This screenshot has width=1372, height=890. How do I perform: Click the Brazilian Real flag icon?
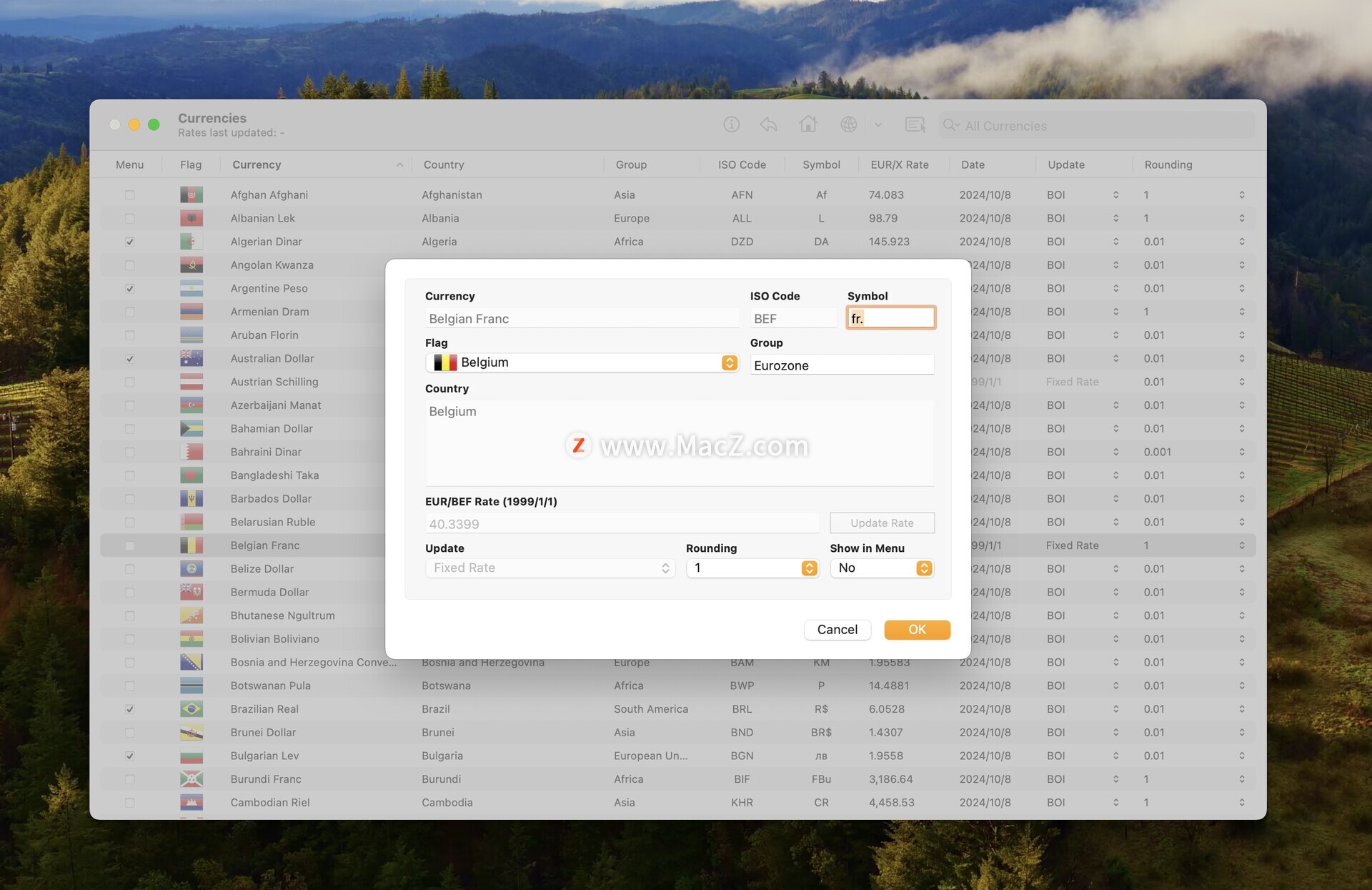coord(192,709)
